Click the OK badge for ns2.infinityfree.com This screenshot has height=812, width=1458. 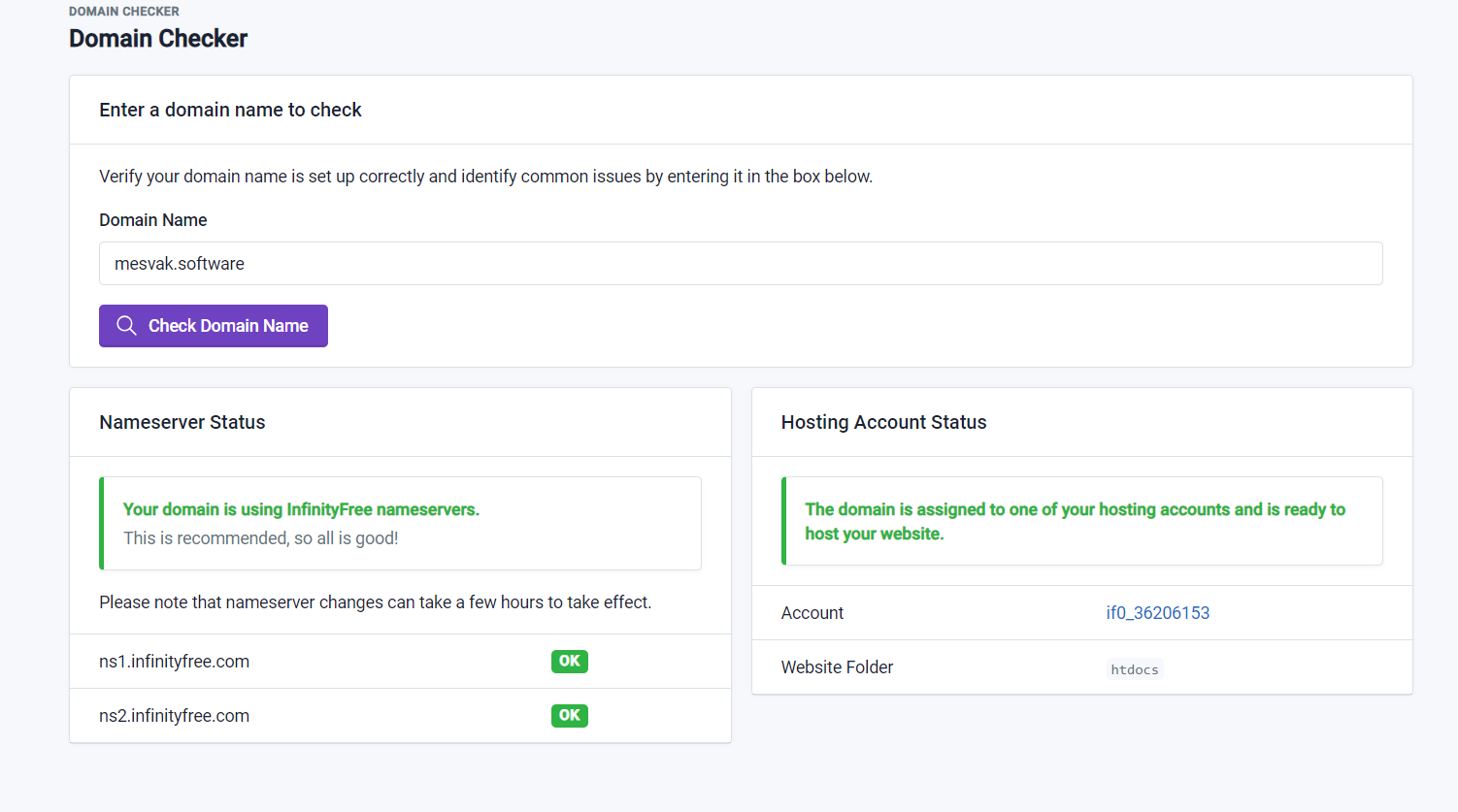pos(570,715)
